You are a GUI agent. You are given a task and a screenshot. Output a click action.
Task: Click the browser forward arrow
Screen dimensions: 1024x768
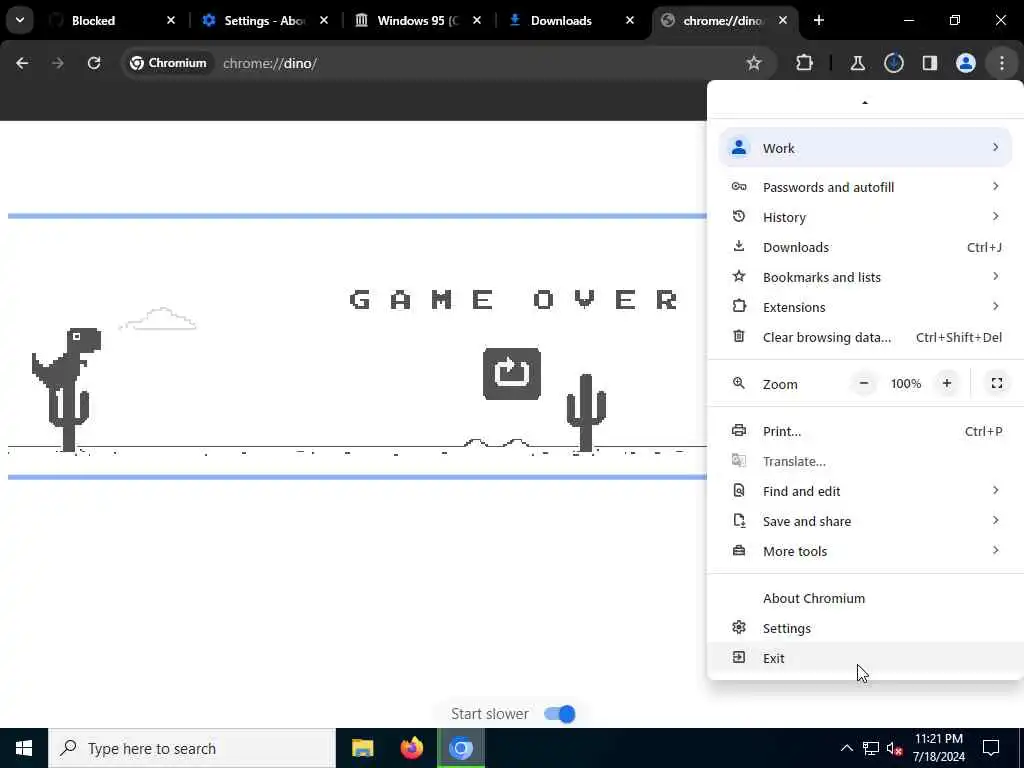pyautogui.click(x=57, y=63)
